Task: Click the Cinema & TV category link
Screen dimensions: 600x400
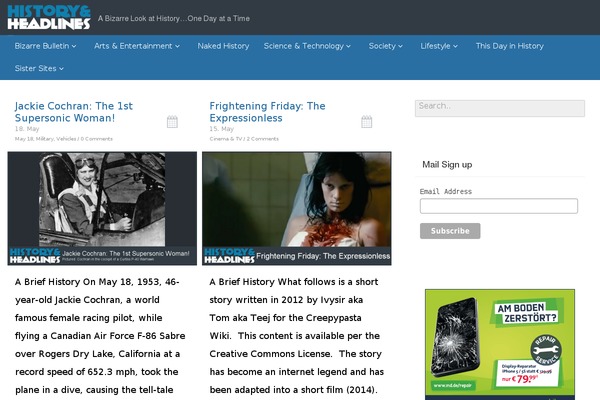Action: click(226, 139)
